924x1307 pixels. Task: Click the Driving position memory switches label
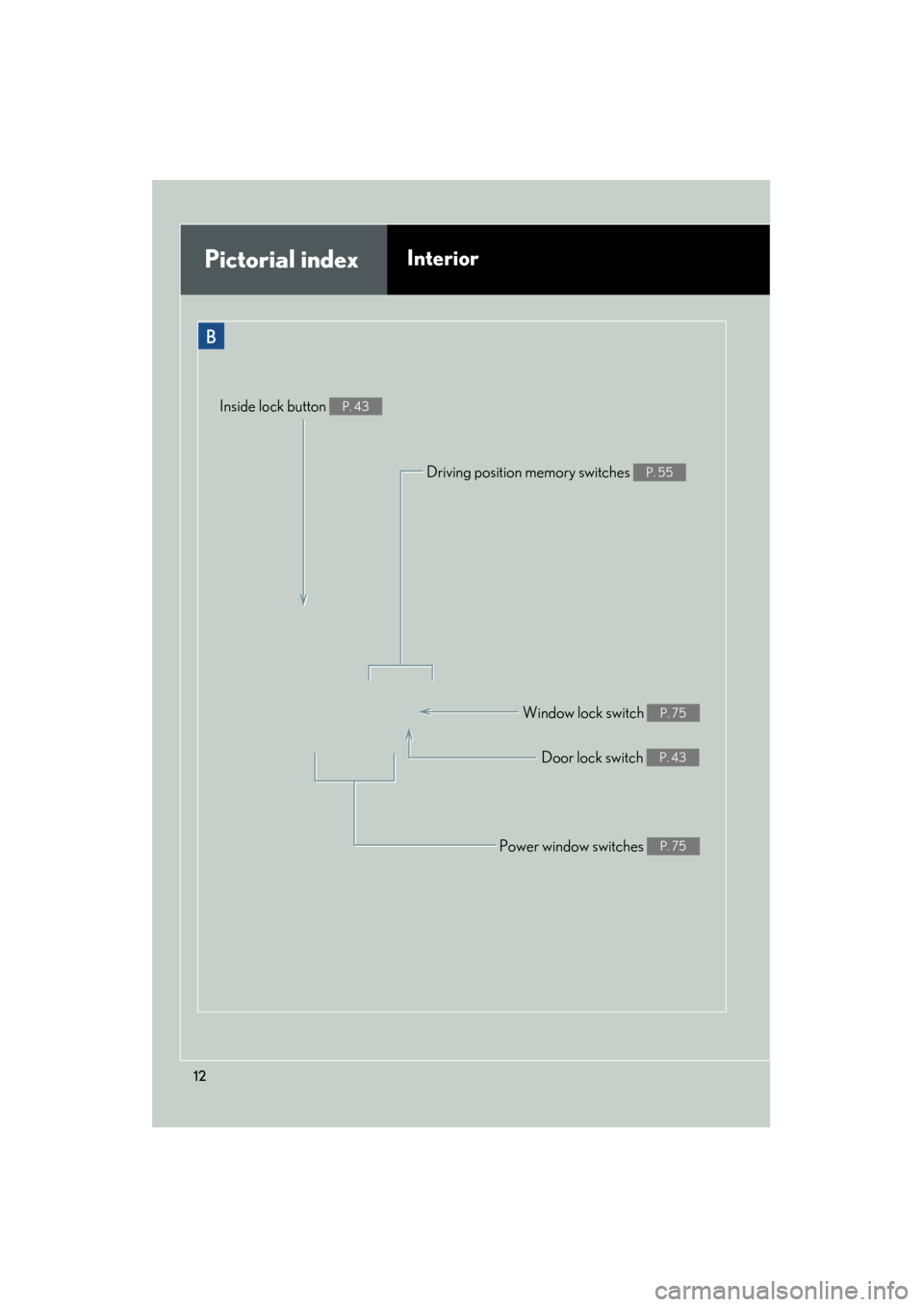[527, 472]
